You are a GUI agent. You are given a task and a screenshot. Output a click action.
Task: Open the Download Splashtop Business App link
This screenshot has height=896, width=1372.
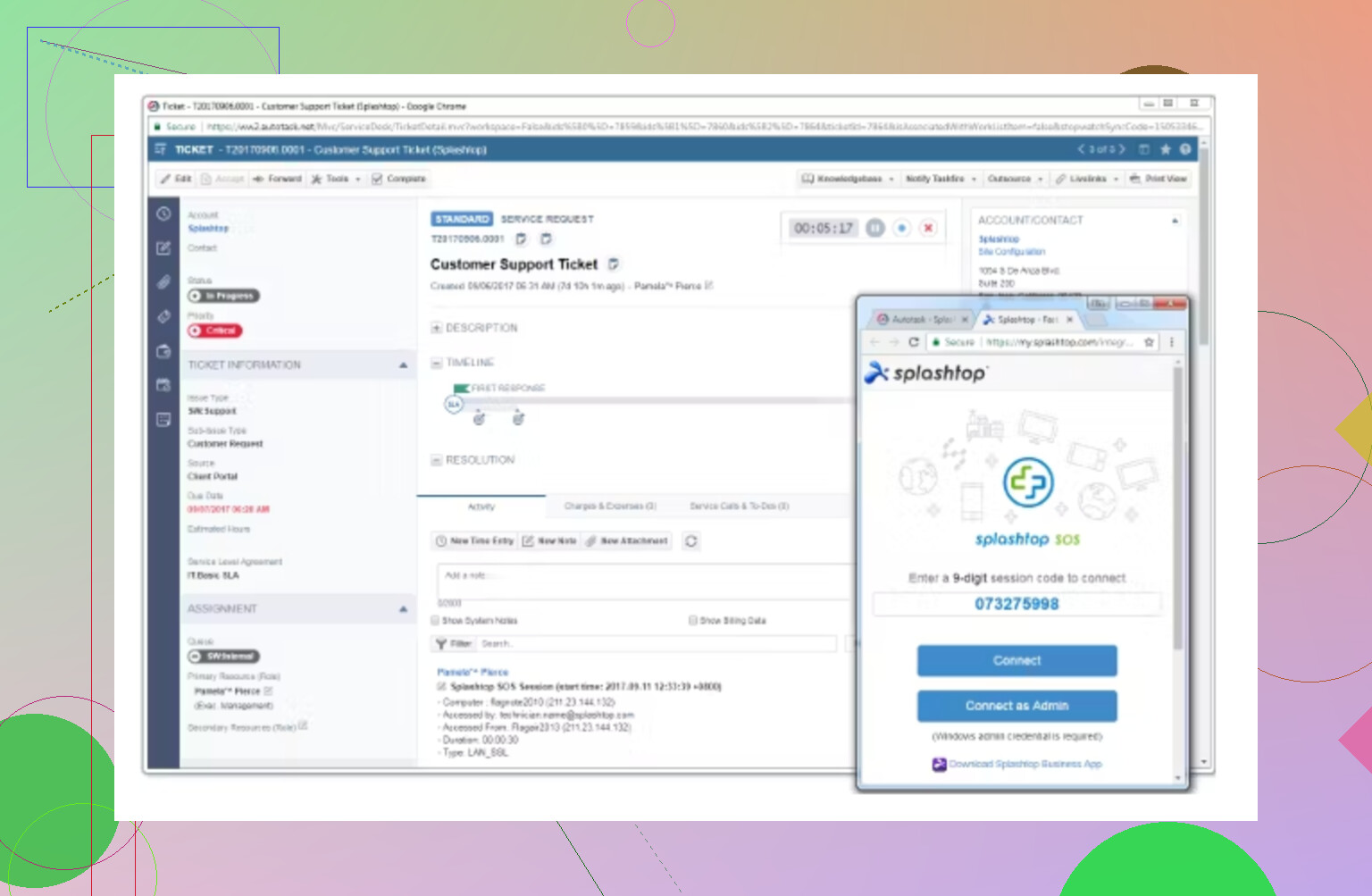[1025, 764]
